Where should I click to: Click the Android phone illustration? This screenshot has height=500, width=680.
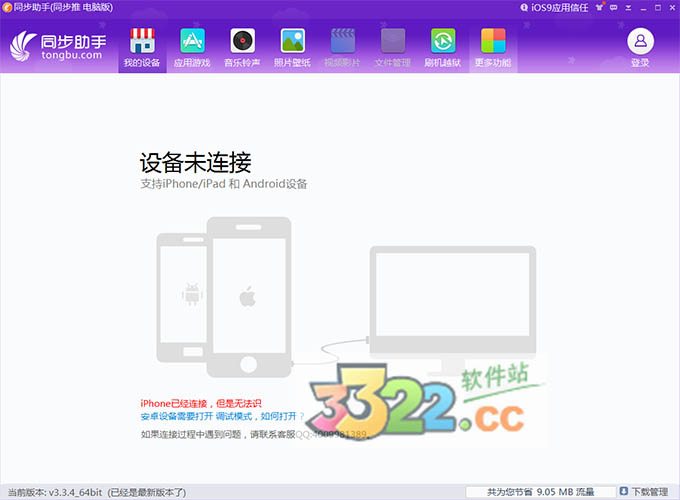pos(182,297)
